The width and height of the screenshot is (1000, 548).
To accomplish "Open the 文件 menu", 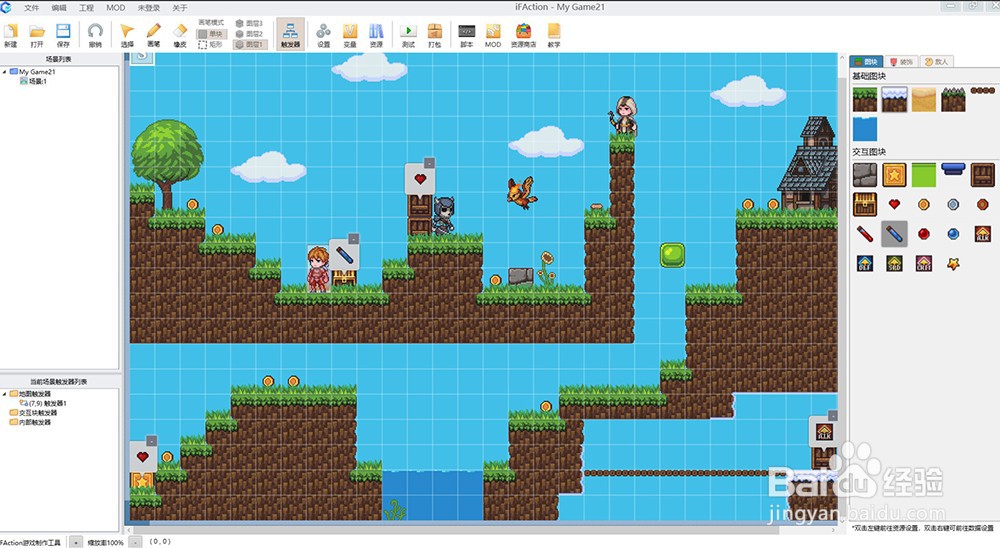I will [x=31, y=8].
